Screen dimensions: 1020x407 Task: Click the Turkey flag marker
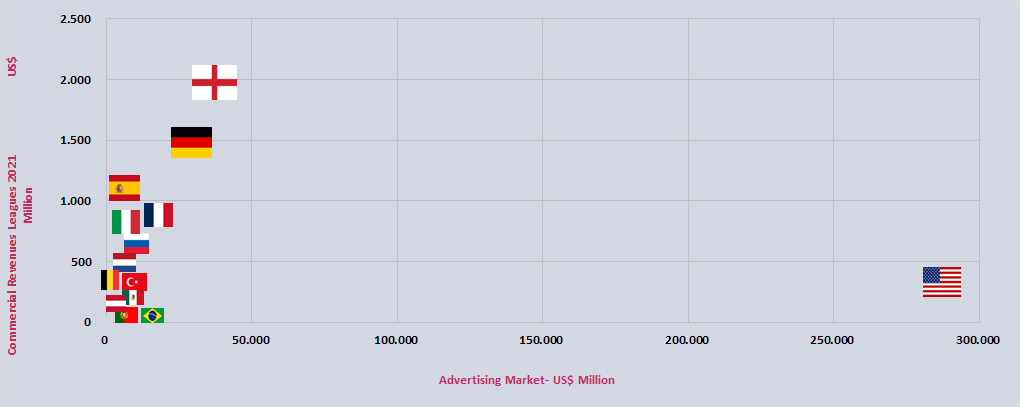tap(134, 282)
